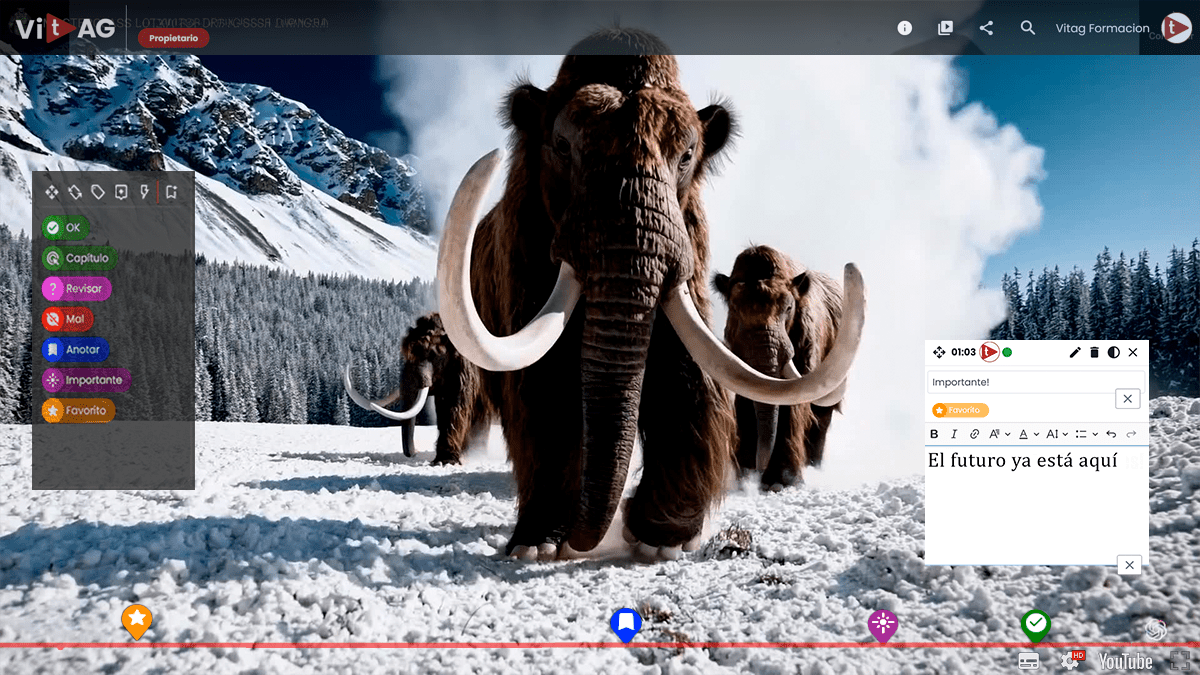This screenshot has height=675, width=1200.
Task: Jump to blue bookmark marker on timeline
Action: click(x=625, y=624)
